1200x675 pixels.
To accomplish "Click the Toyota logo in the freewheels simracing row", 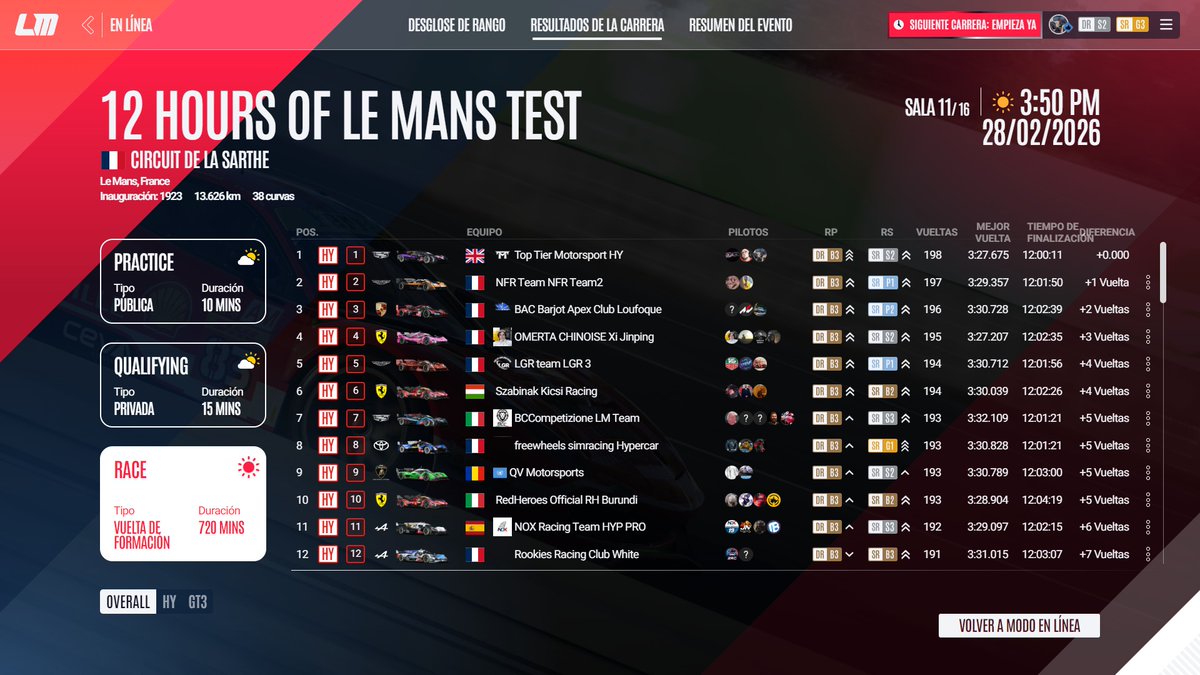I will 380,445.
